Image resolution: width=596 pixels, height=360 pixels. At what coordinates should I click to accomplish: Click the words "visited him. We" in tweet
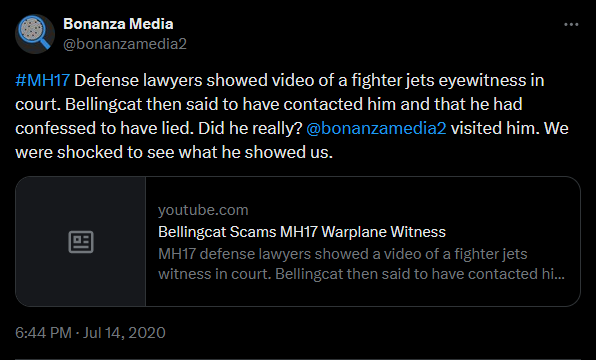pyautogui.click(x=510, y=128)
